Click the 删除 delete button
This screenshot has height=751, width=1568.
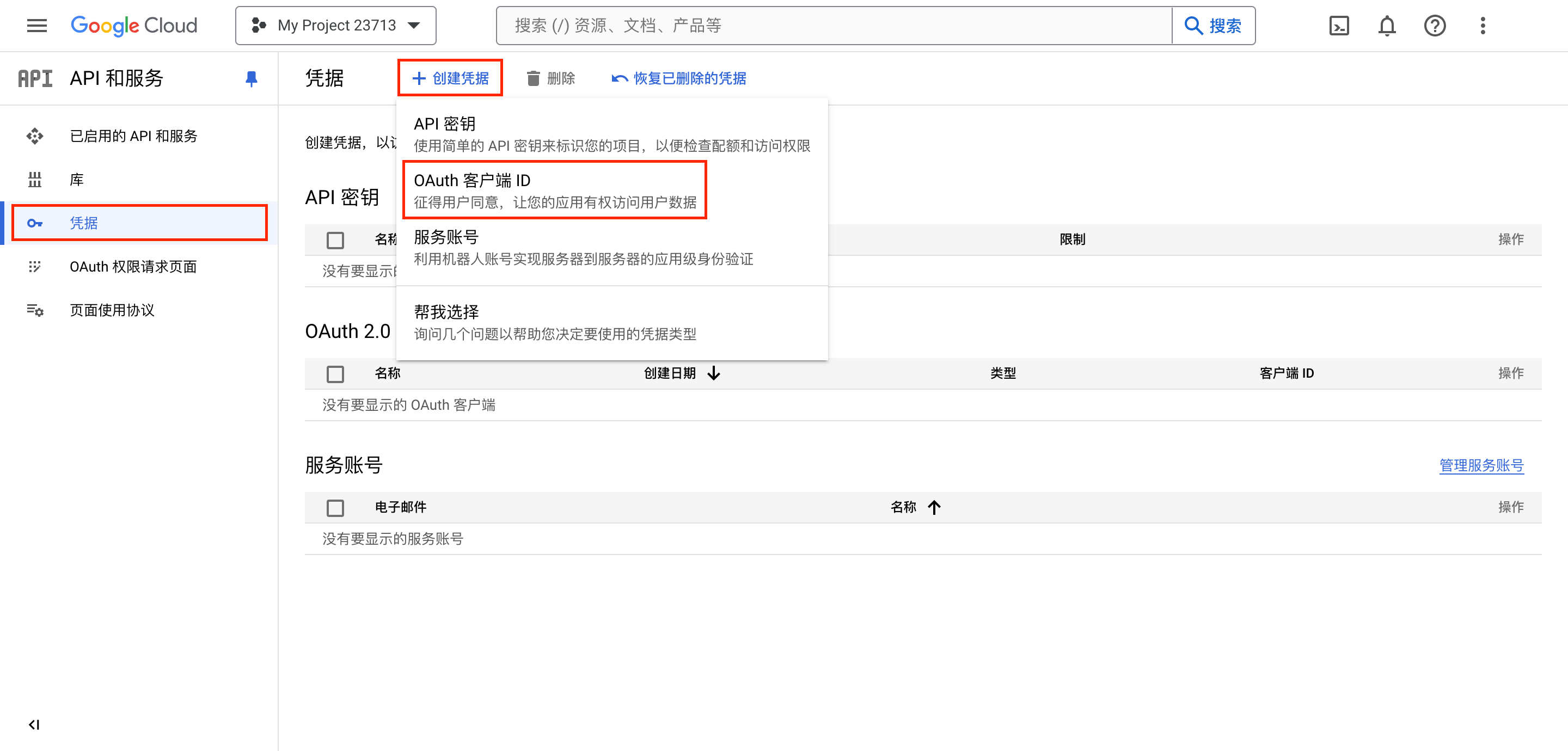tap(550, 78)
